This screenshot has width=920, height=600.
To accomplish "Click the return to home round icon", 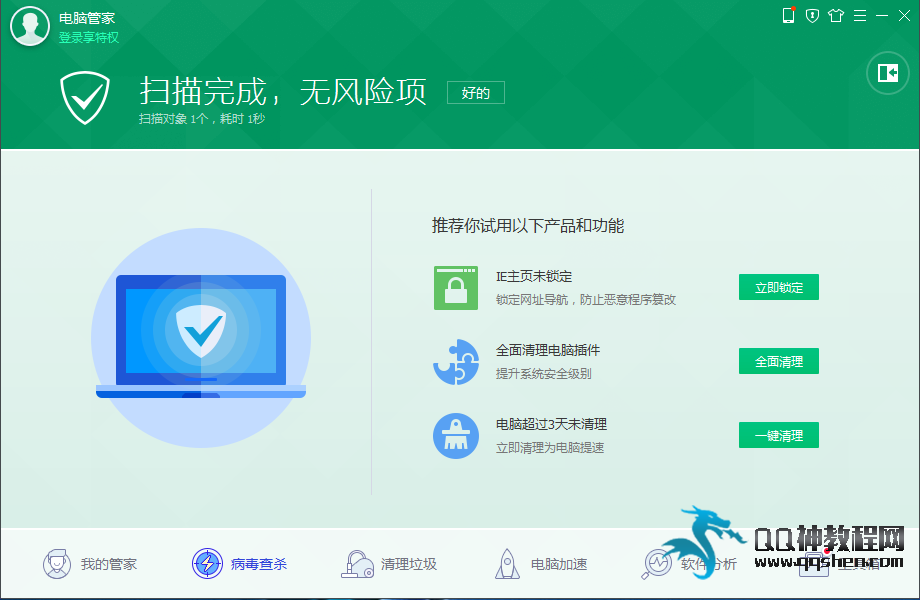I will pos(888,73).
